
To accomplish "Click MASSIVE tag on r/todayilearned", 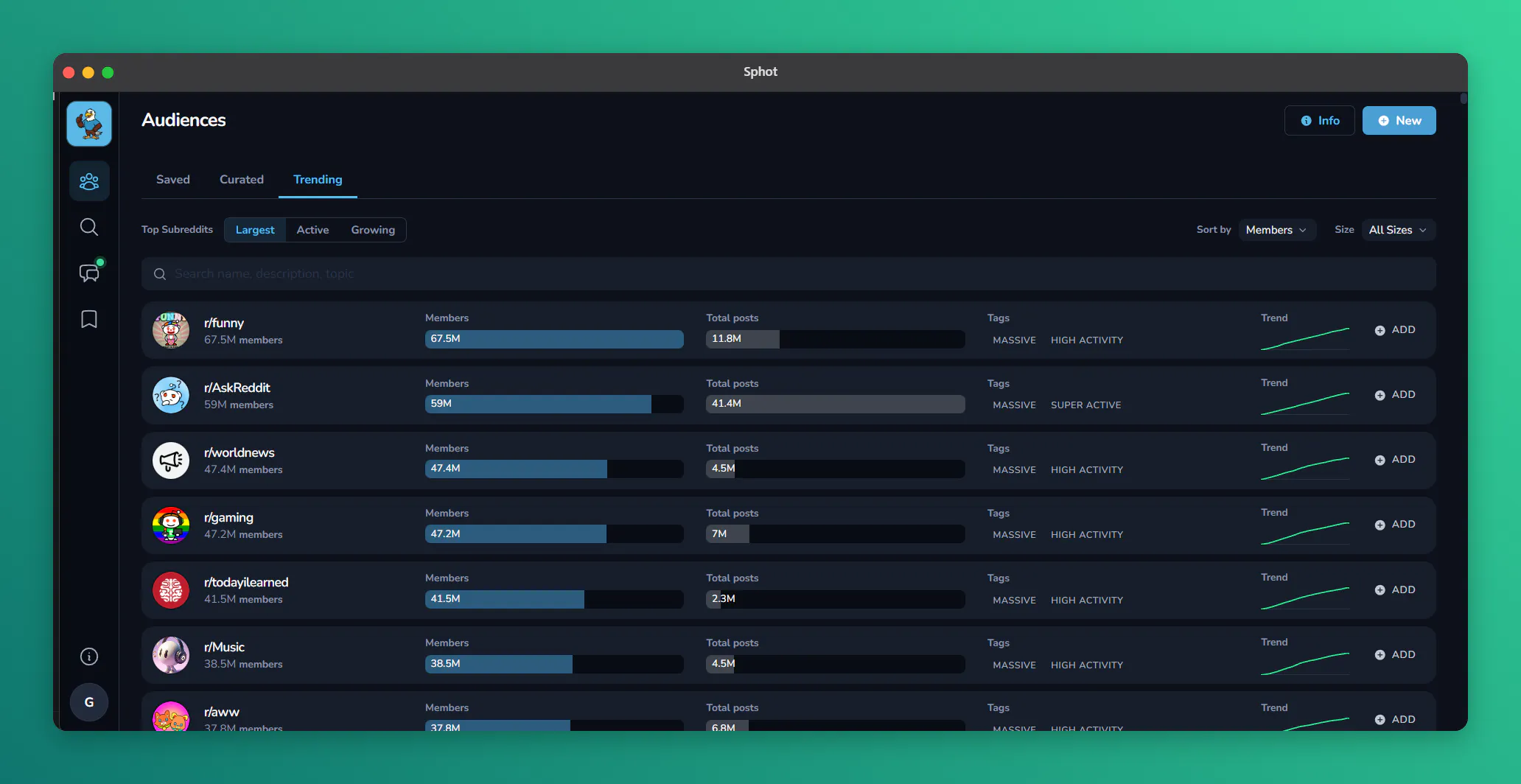I will 1014,601.
